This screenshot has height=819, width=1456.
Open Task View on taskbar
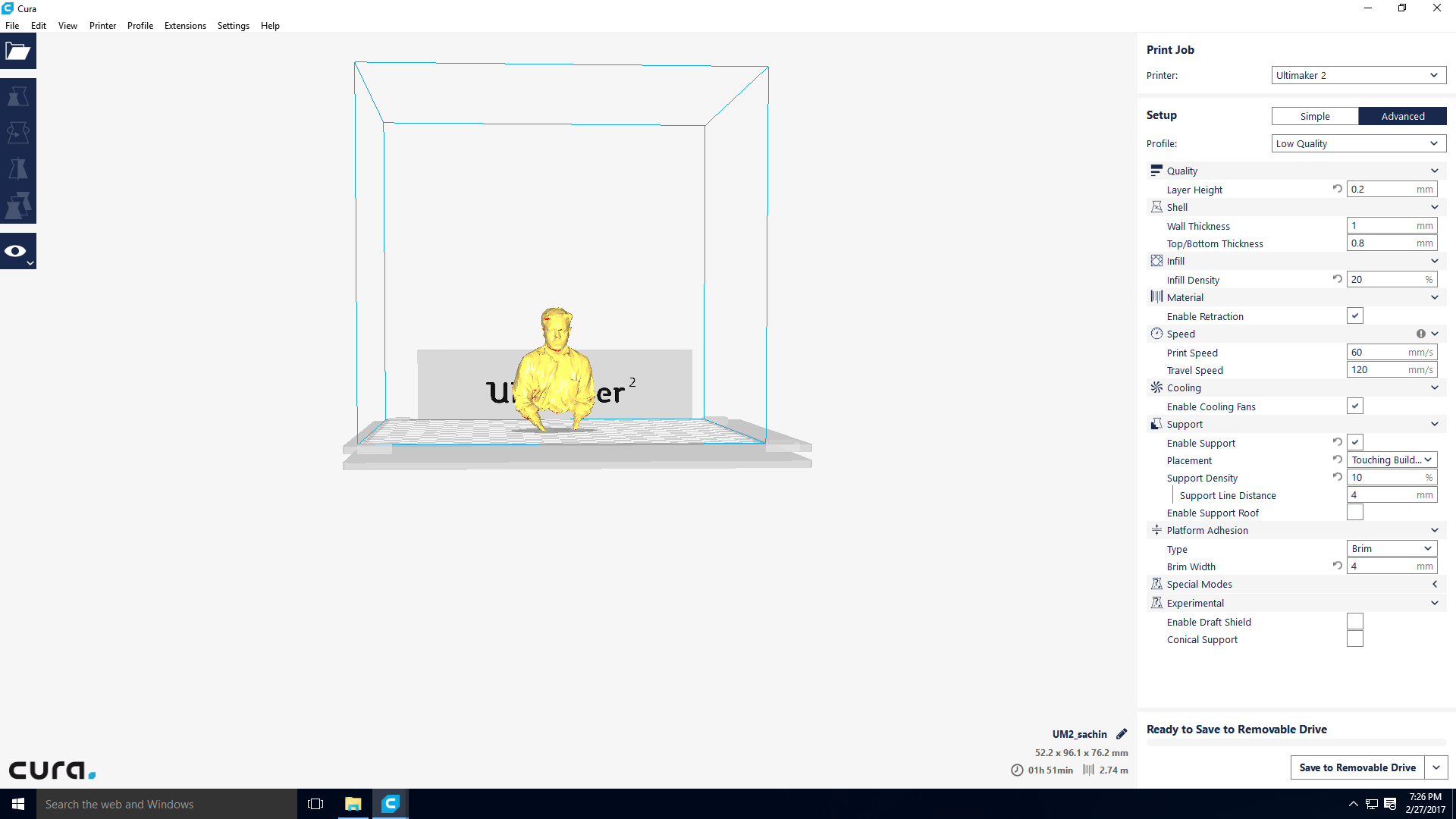315,804
